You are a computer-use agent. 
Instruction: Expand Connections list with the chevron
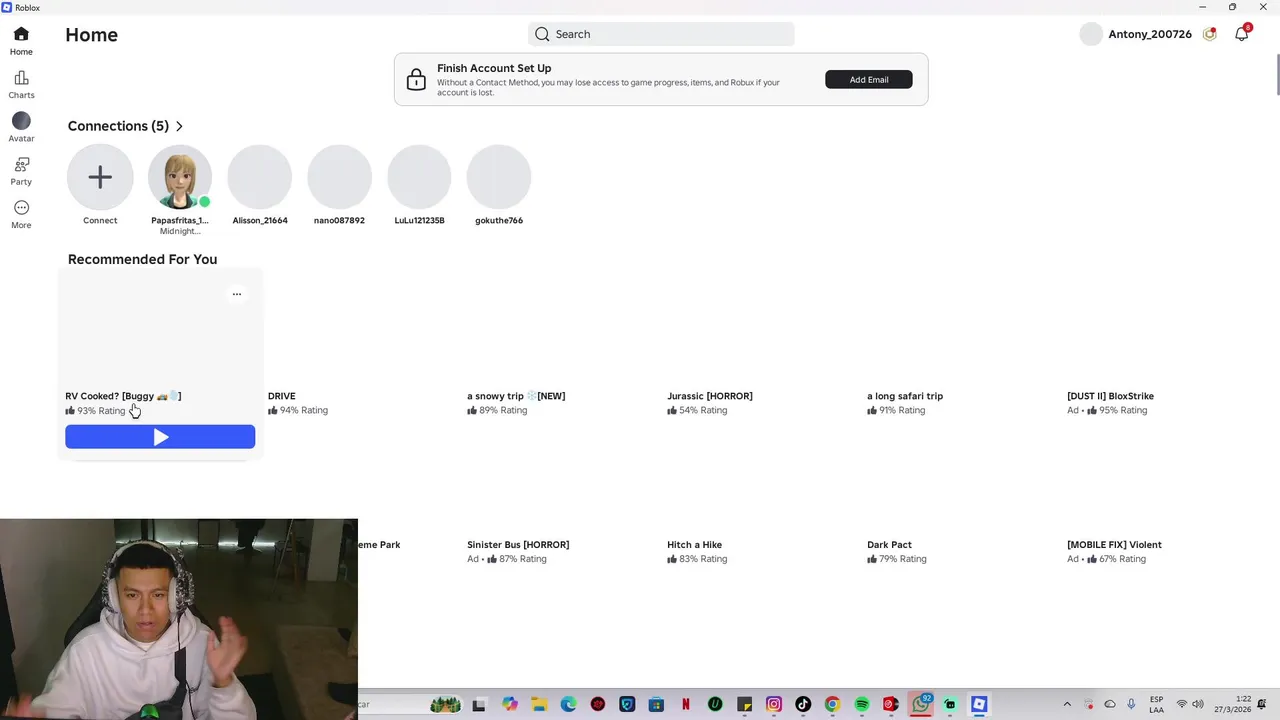tap(179, 126)
